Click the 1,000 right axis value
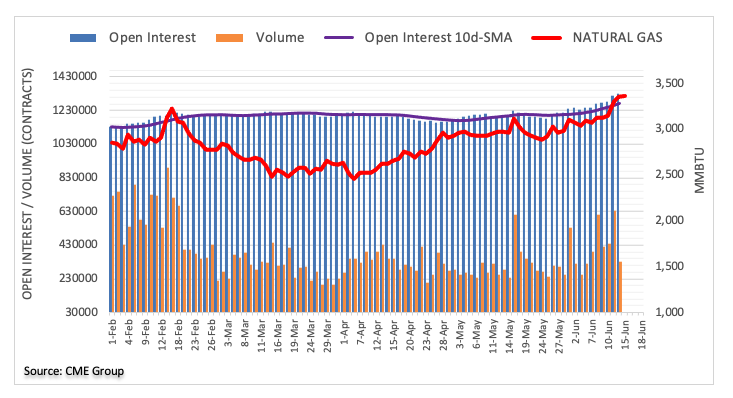The height and width of the screenshot is (398, 733). [669, 312]
